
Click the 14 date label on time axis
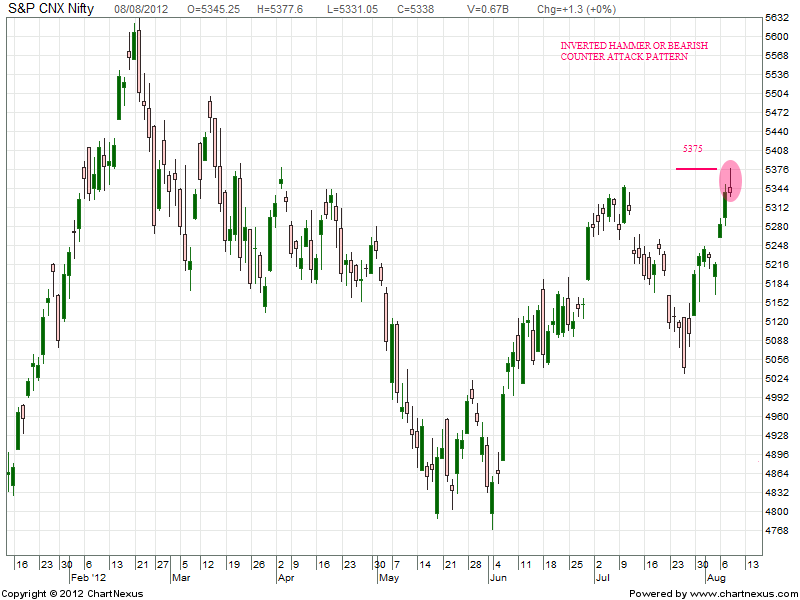425,564
